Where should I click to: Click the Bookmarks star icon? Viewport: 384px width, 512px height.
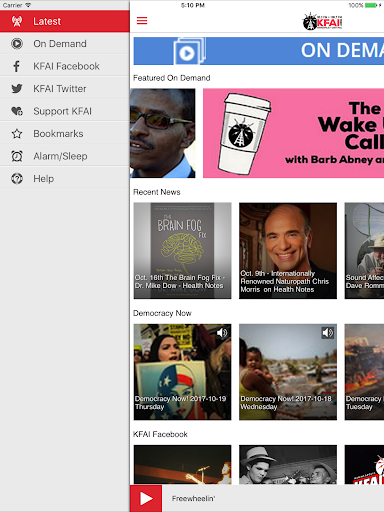click(x=17, y=134)
